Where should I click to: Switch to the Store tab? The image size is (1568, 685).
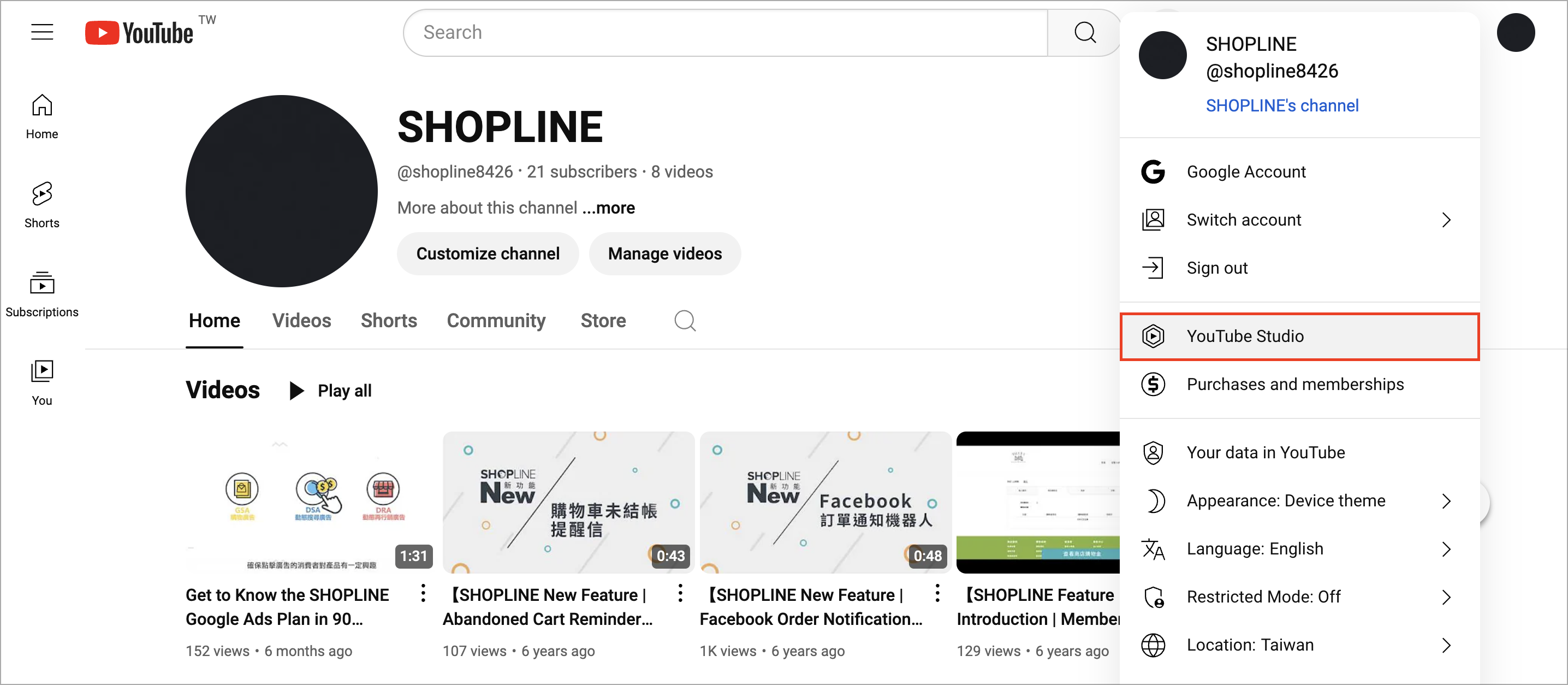click(603, 320)
